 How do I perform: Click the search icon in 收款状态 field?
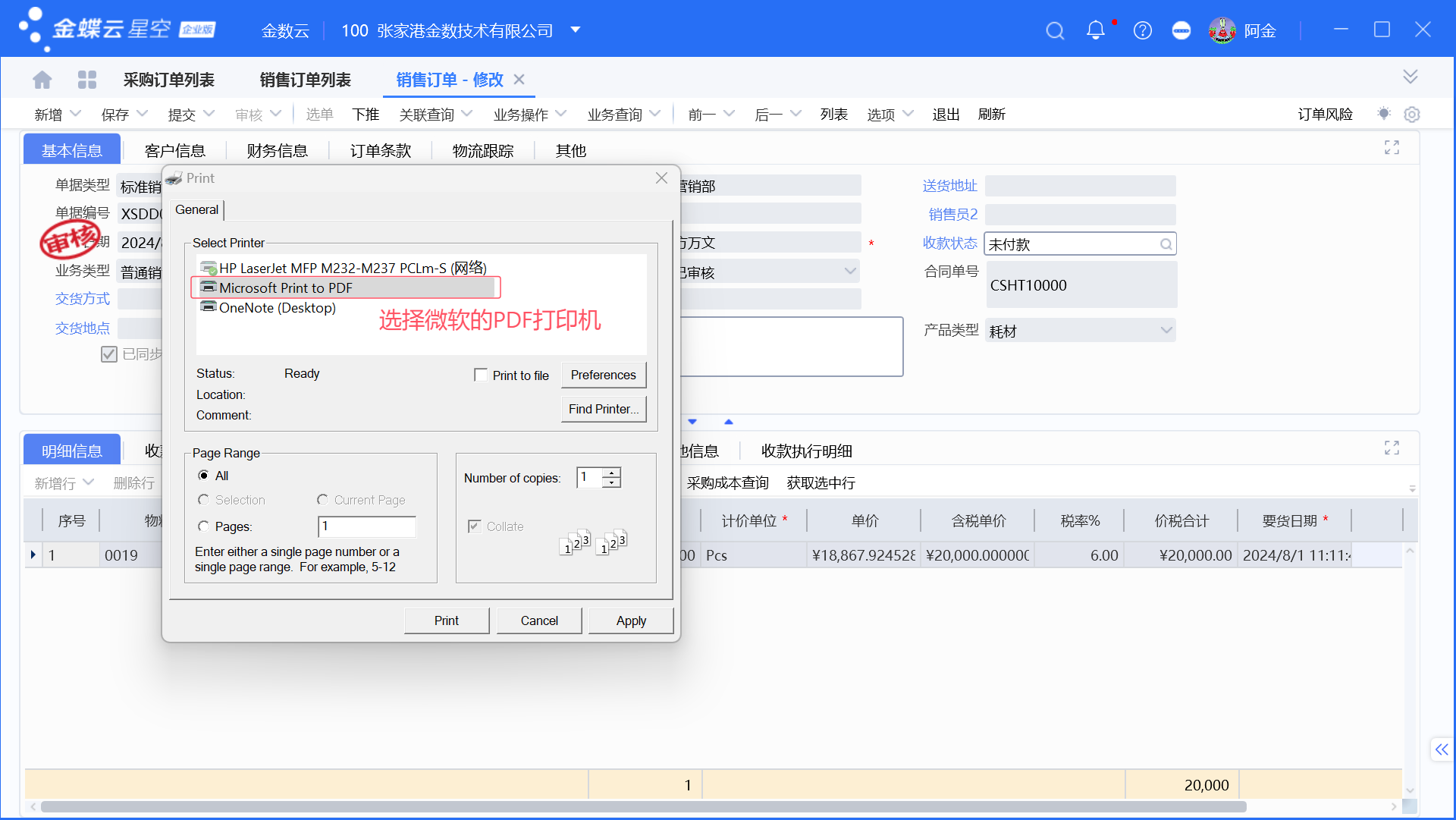tap(1166, 244)
